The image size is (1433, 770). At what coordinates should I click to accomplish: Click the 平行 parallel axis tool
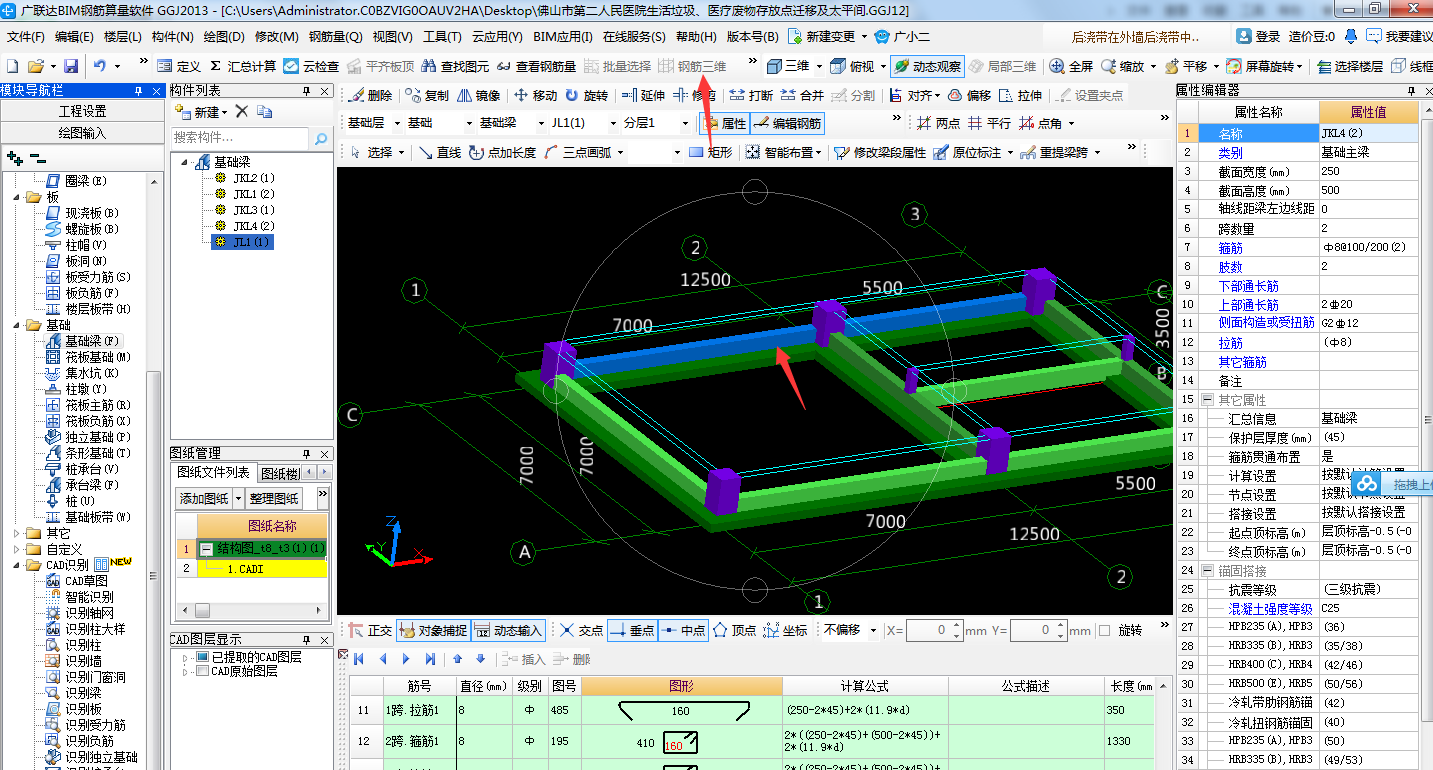coord(988,124)
